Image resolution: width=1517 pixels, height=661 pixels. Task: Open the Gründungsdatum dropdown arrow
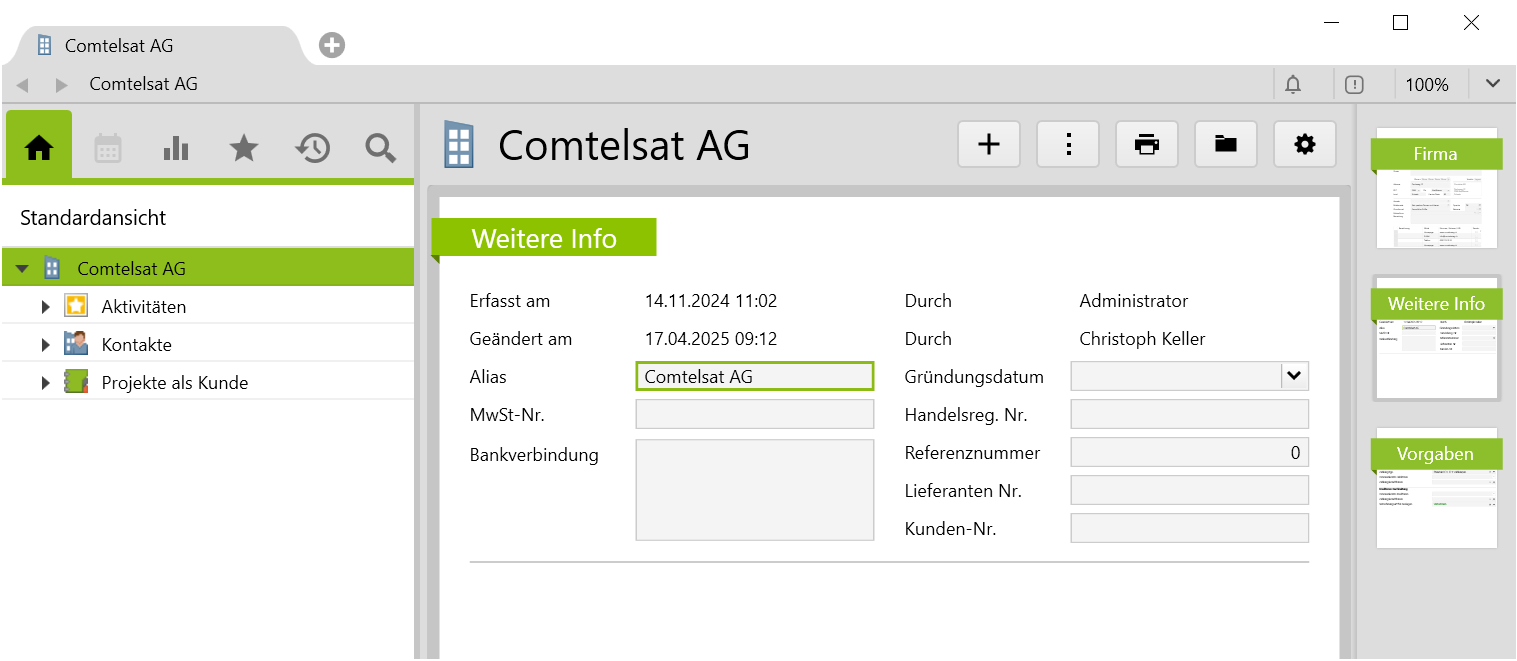point(1294,376)
